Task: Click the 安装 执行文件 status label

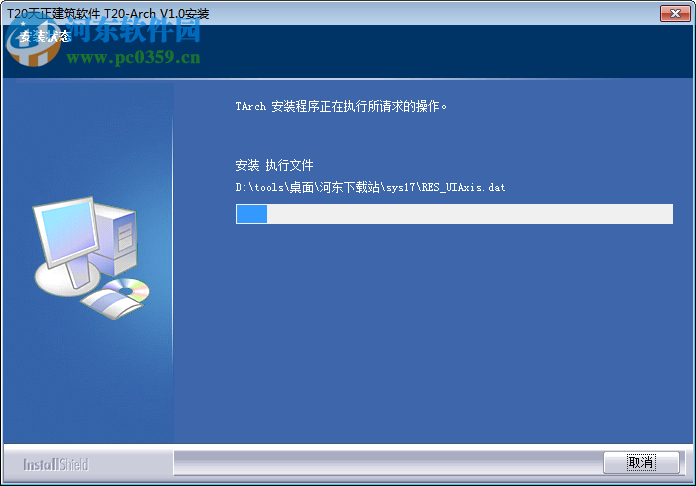Action: [274, 166]
